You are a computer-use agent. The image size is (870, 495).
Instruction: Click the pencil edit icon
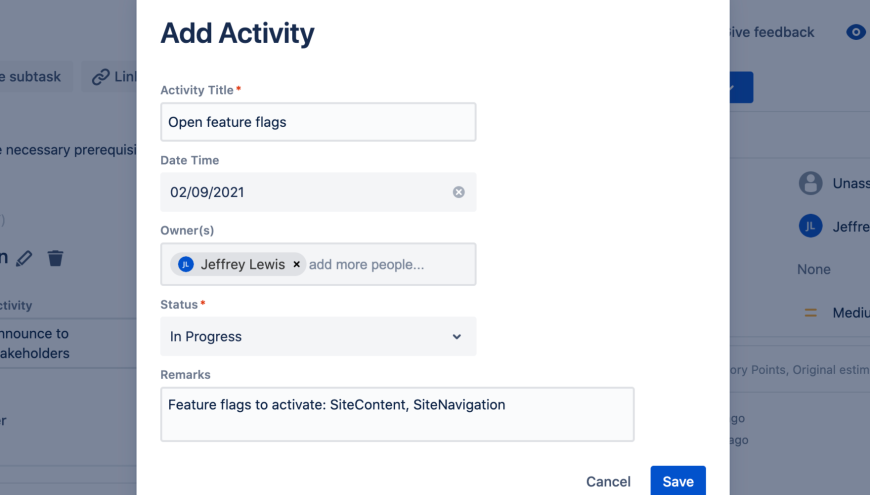pyautogui.click(x=25, y=258)
